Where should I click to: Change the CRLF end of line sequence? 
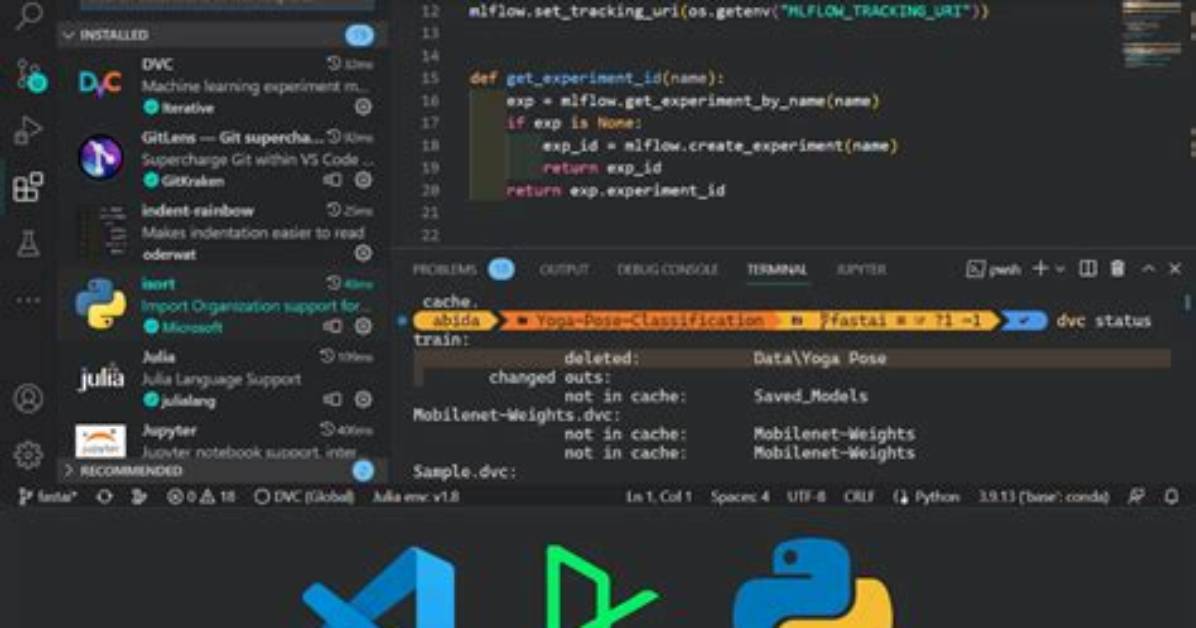click(x=859, y=497)
